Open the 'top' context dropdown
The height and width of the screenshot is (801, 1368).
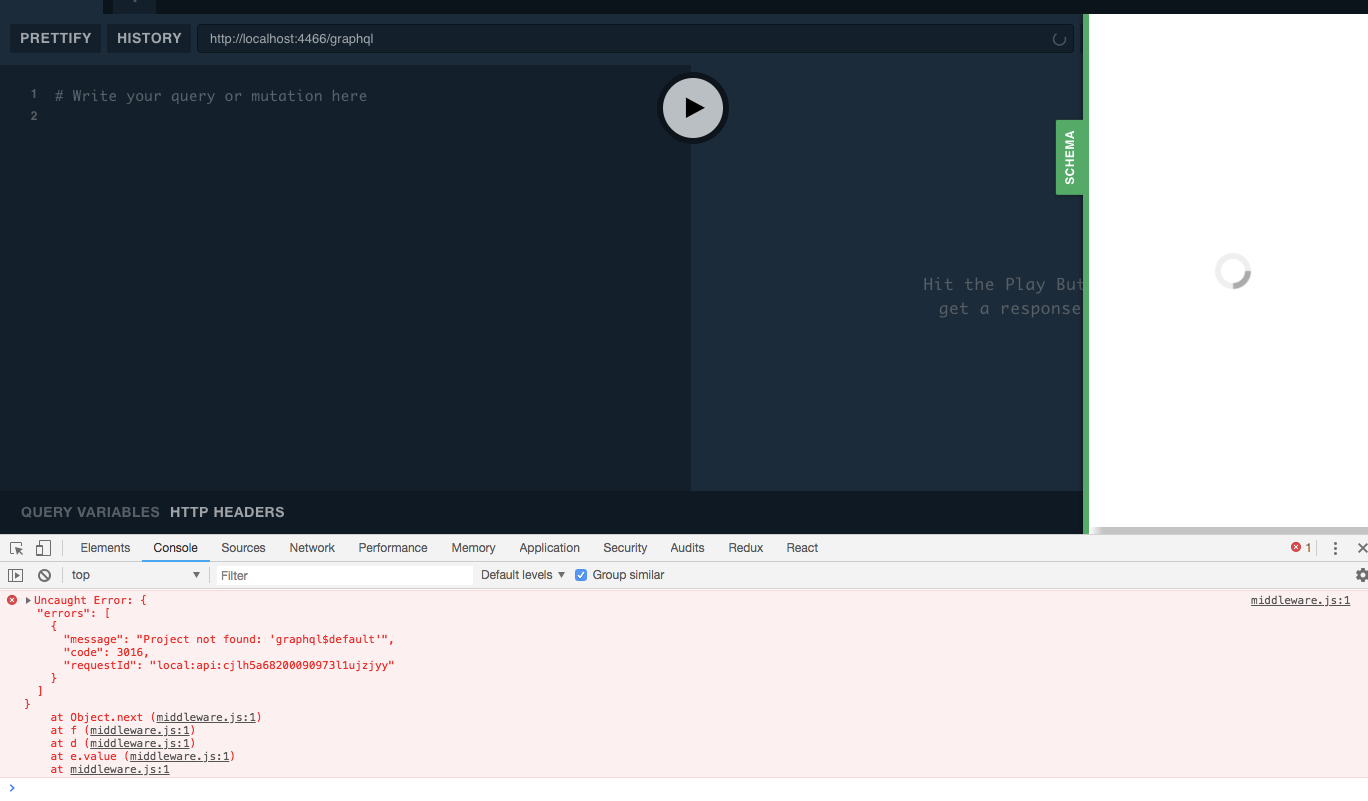click(x=136, y=575)
